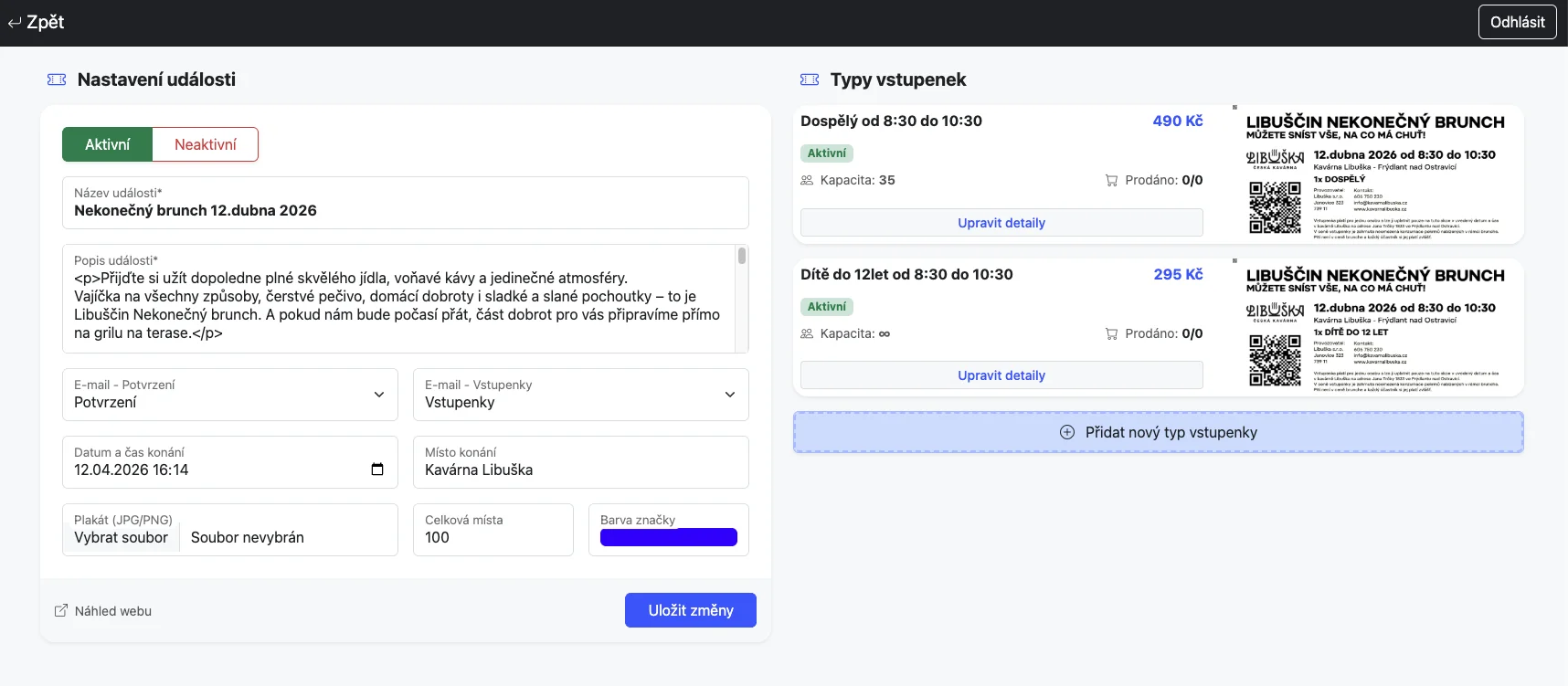
Task: Click the Aktivní badge on Dítě ticket
Action: click(x=827, y=307)
